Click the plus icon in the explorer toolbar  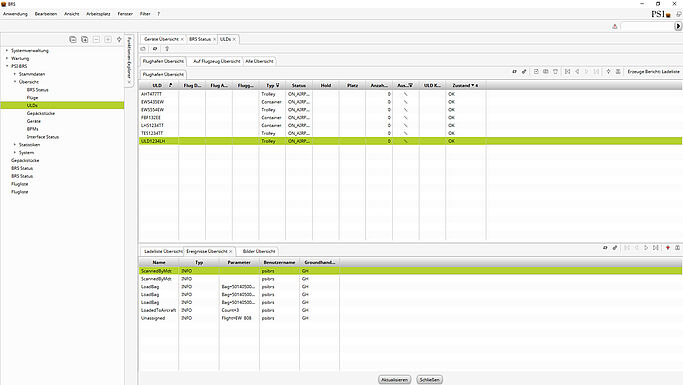[108, 39]
